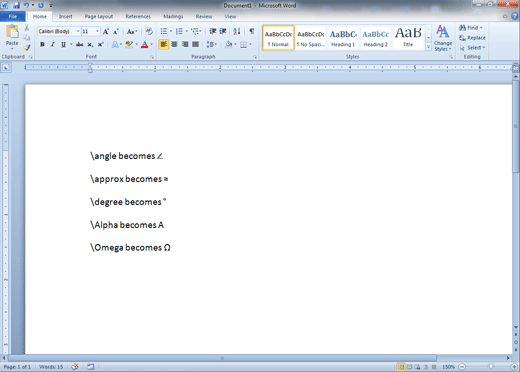
Task: Apply the Text Highlight Color
Action: [x=129, y=44]
